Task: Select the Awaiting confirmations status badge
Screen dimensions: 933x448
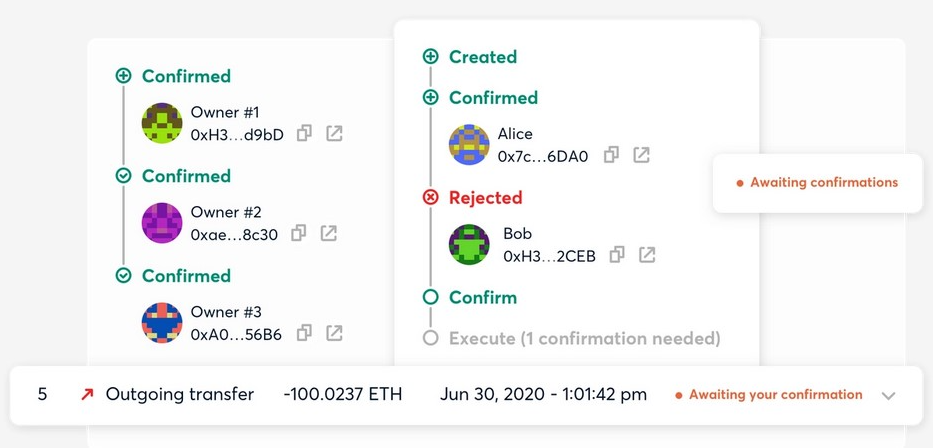Action: click(x=817, y=183)
